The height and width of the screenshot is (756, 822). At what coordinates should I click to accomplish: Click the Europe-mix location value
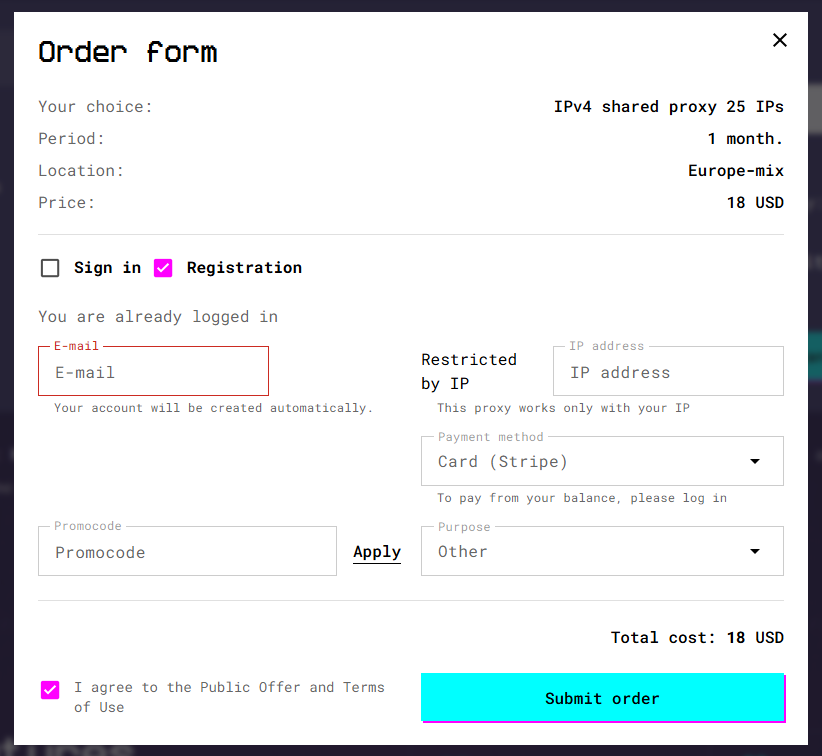[736, 170]
